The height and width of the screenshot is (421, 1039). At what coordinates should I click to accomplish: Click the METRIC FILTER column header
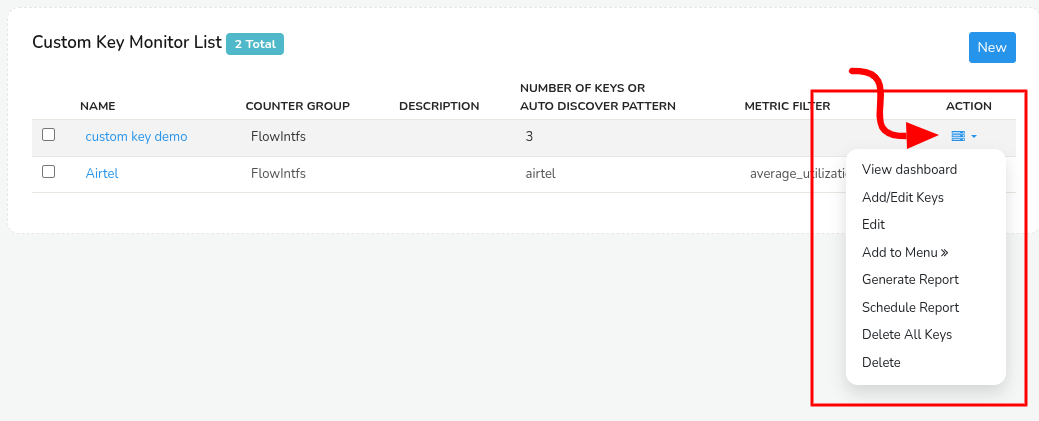coord(787,106)
